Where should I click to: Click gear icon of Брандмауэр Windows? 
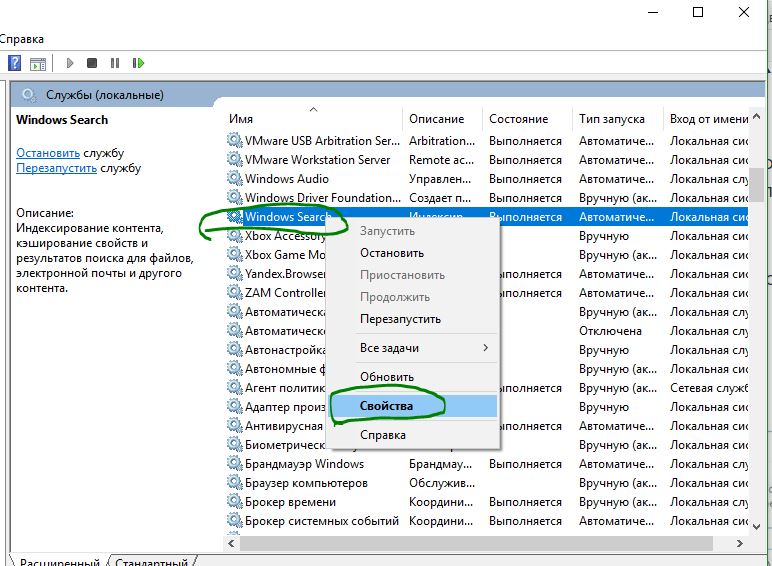234,464
